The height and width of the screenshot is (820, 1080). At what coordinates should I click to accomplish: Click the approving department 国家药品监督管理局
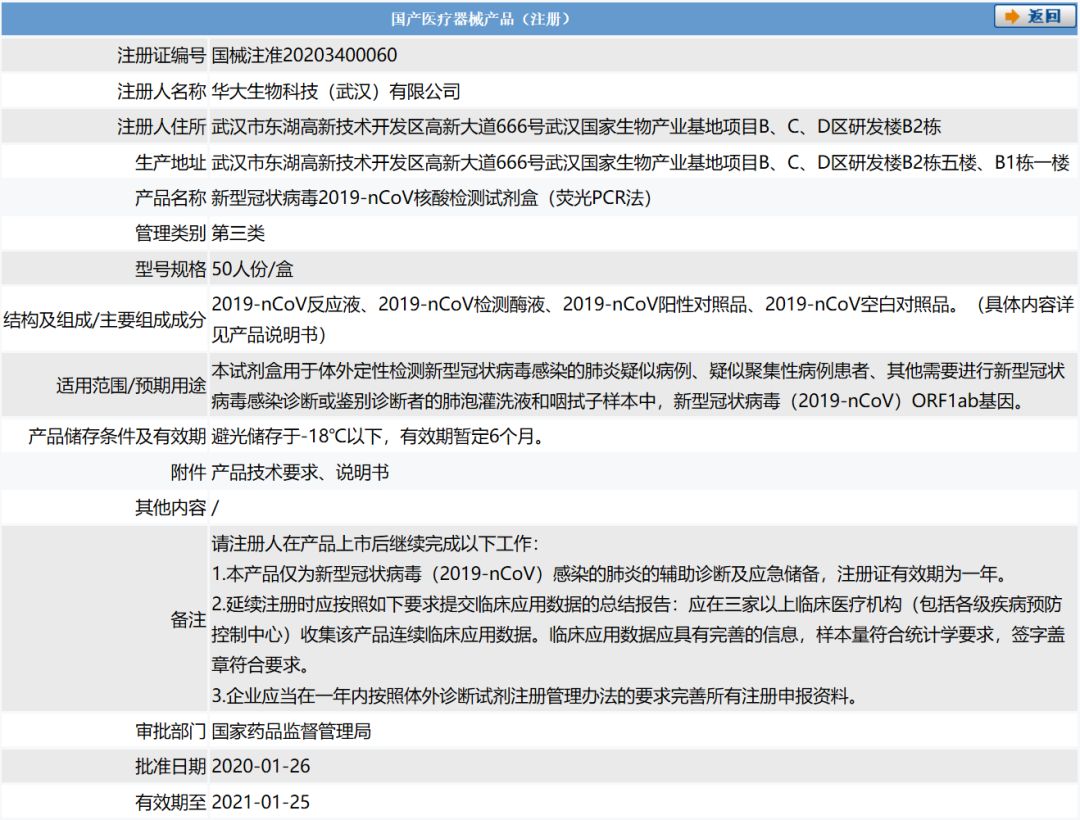coord(291,731)
